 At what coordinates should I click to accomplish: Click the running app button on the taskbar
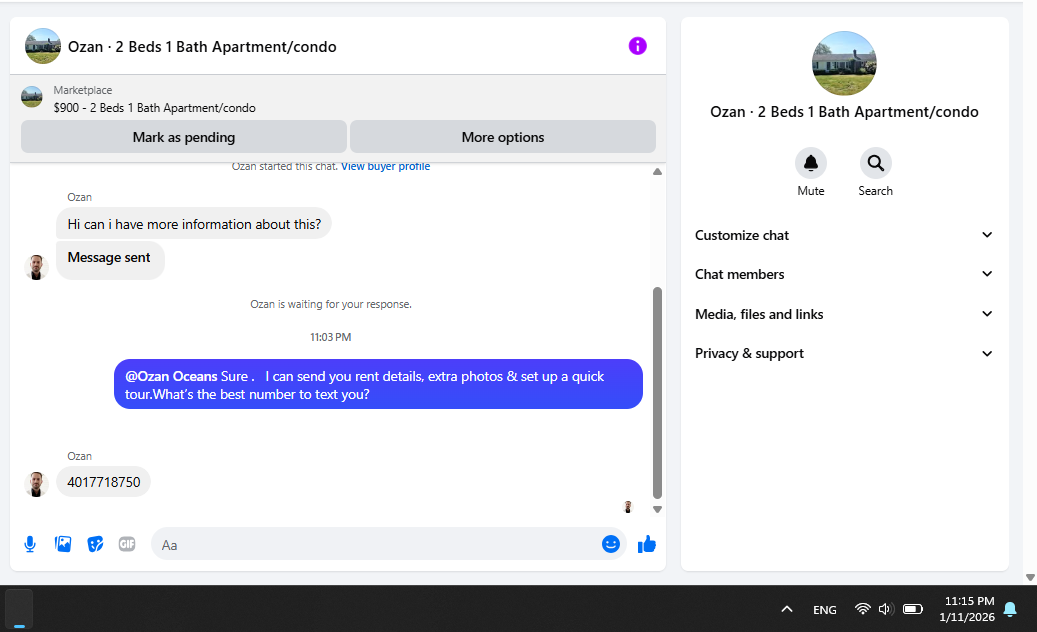point(19,608)
